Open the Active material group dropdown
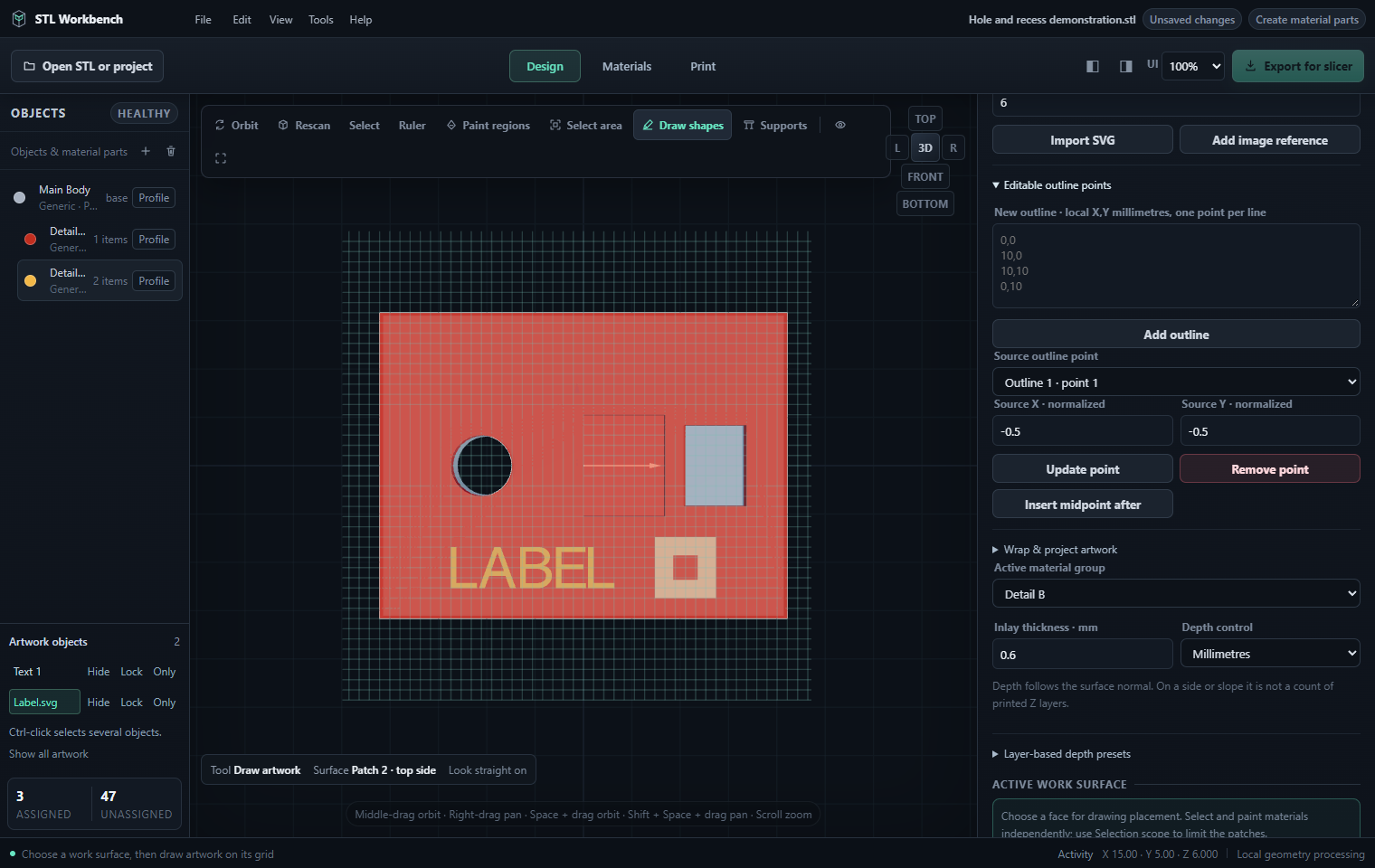Image resolution: width=1375 pixels, height=868 pixels. click(1176, 594)
